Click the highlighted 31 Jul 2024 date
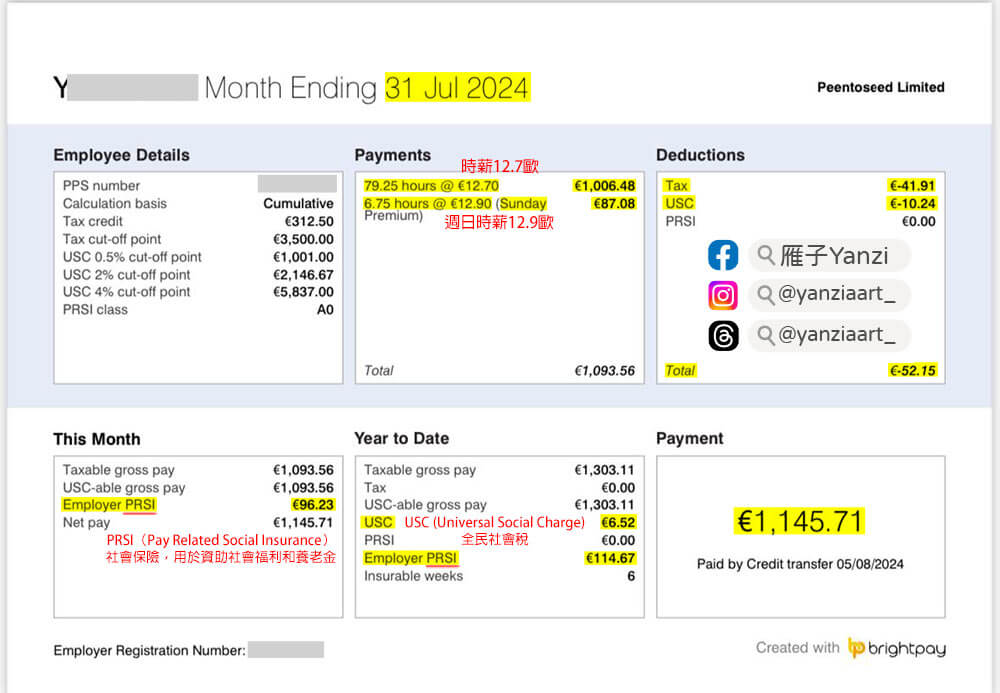 [457, 88]
